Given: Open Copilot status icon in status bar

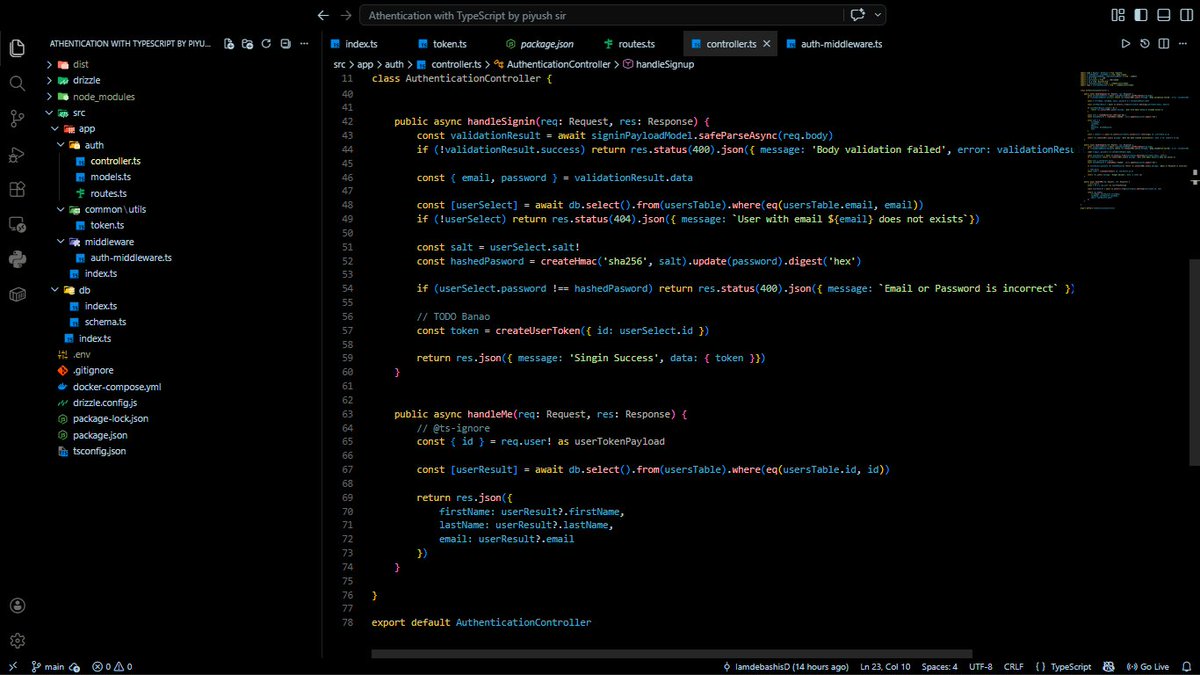Looking at the screenshot, I should pyautogui.click(x=1108, y=666).
